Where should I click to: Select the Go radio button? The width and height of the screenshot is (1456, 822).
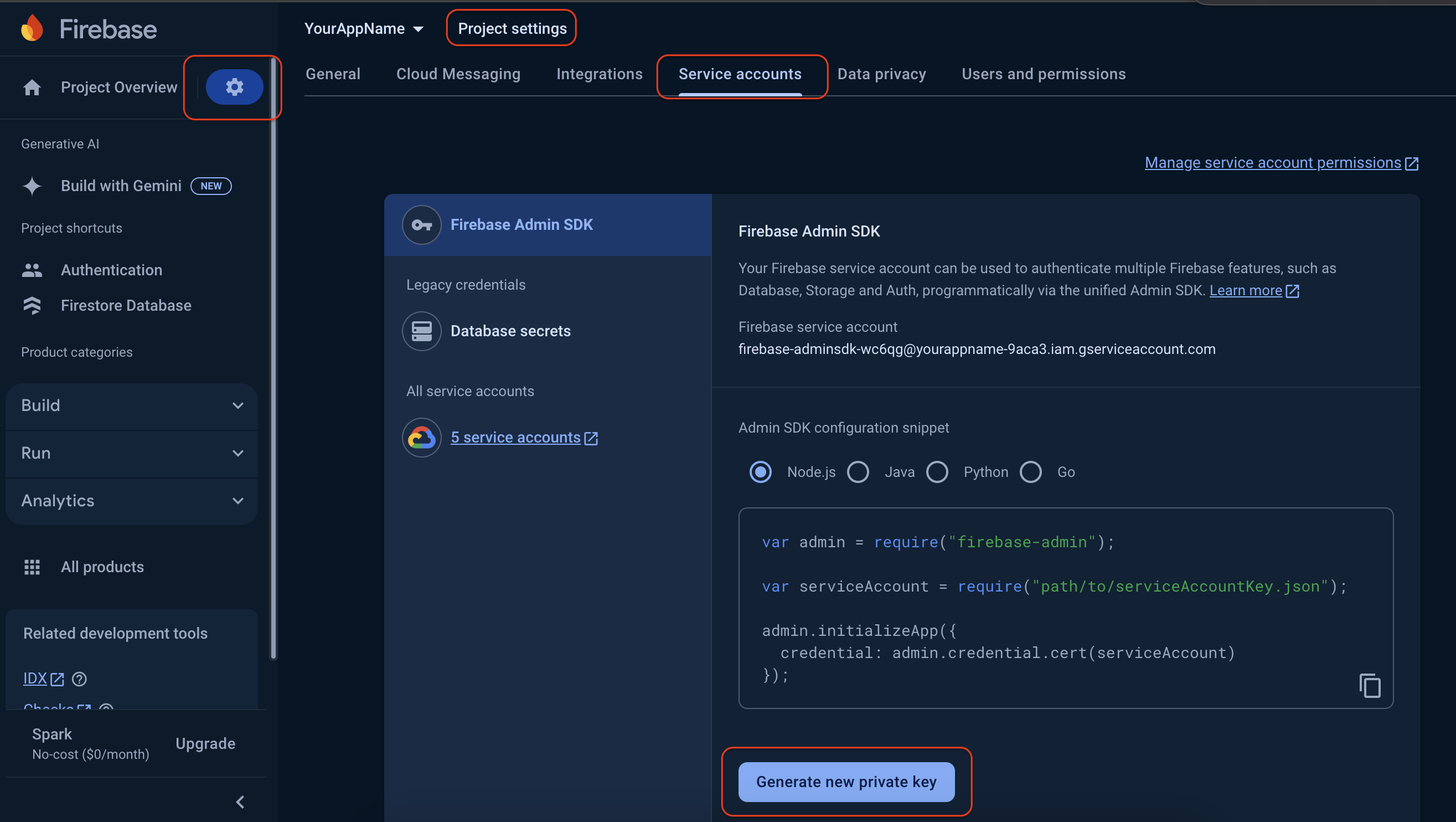click(1031, 472)
